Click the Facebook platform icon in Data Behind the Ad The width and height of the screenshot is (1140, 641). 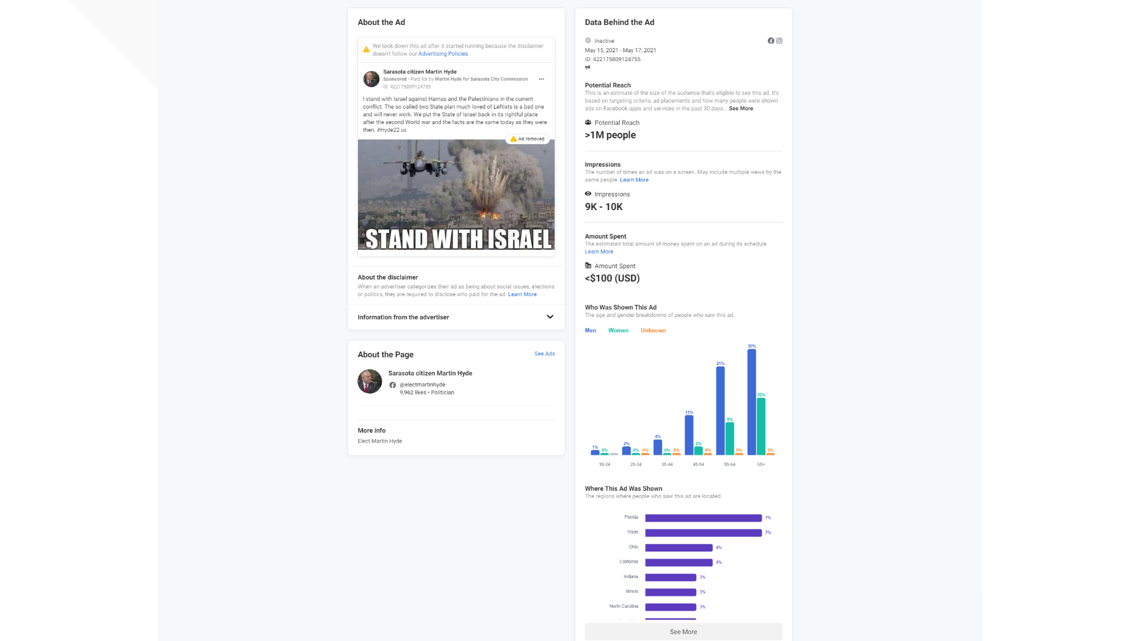click(x=771, y=41)
